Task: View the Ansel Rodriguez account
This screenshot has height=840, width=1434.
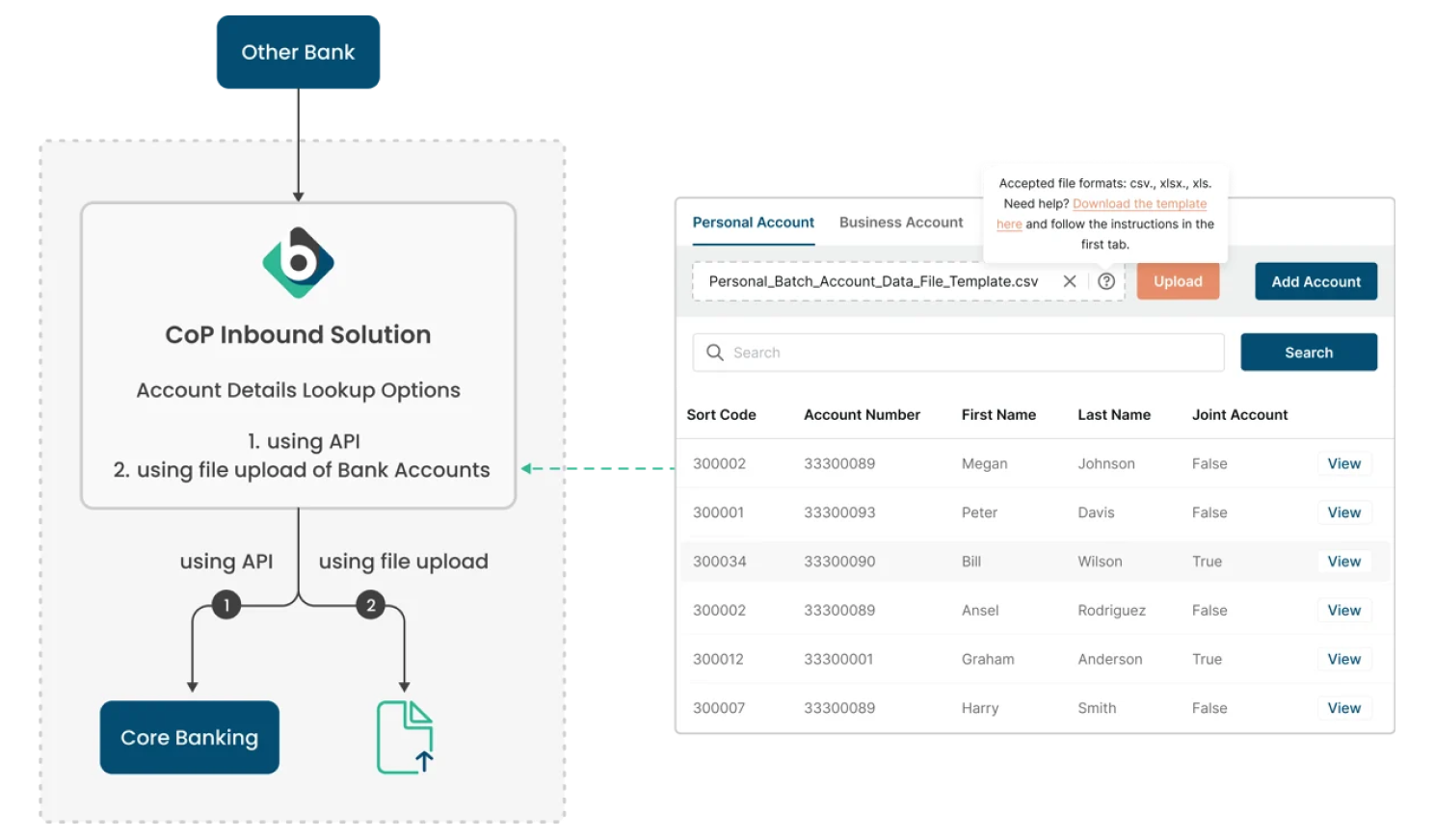Action: 1344,610
